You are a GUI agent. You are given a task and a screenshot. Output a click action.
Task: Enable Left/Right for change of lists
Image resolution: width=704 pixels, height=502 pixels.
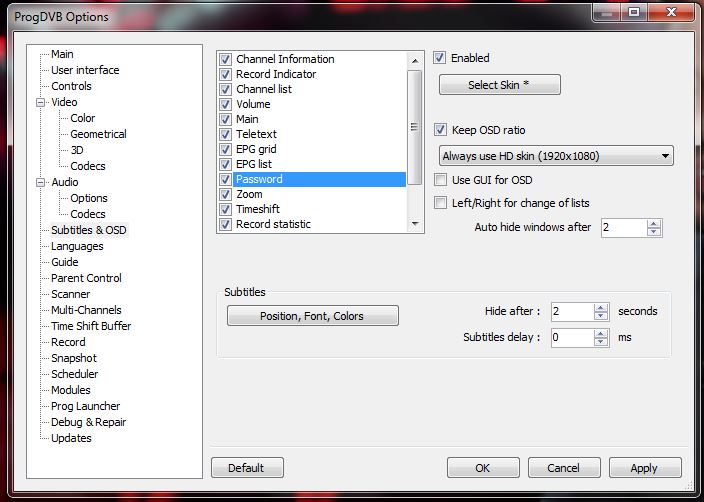point(440,203)
